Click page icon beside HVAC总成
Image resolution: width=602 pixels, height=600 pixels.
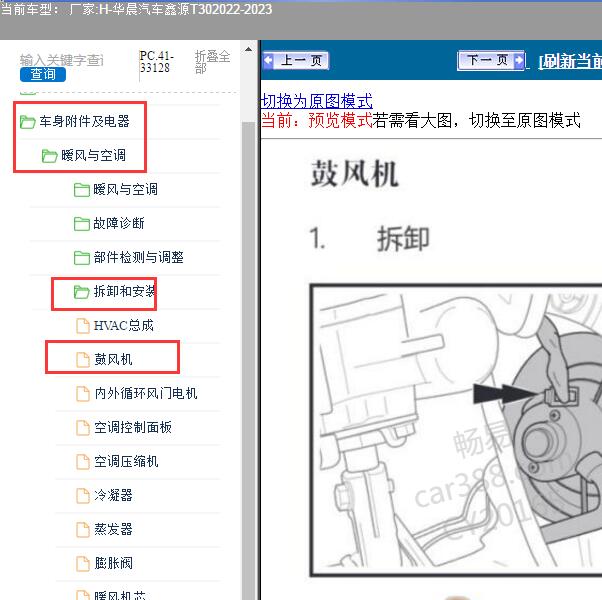[x=83, y=326]
